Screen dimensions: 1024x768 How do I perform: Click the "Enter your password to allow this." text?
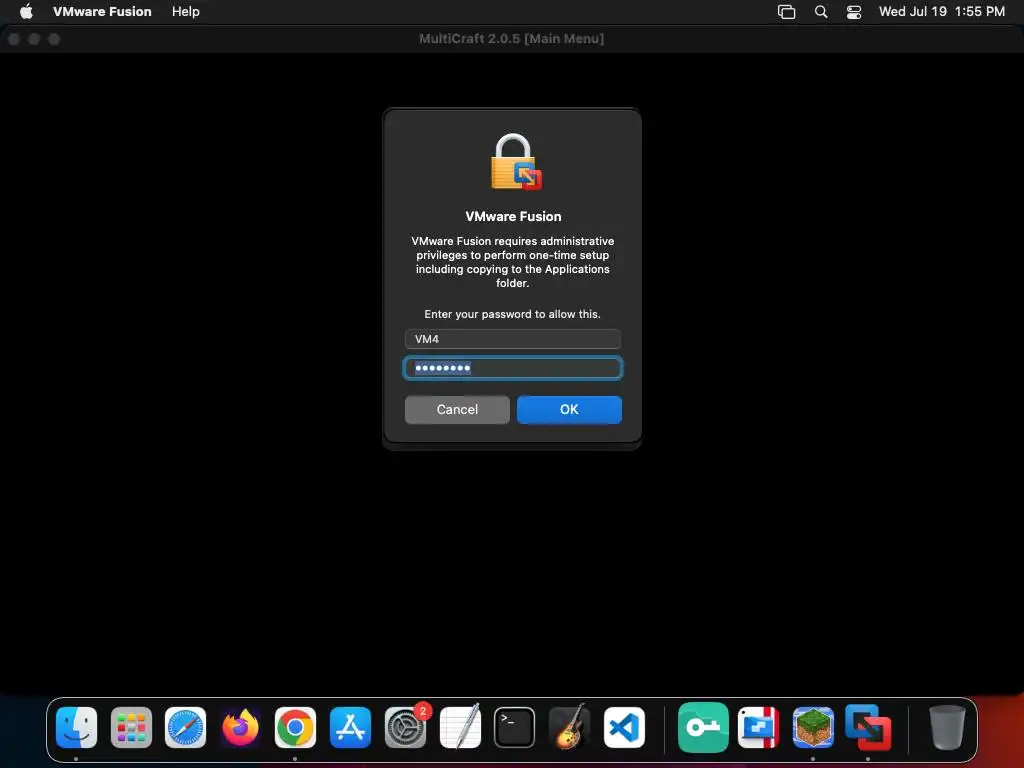tap(513, 314)
